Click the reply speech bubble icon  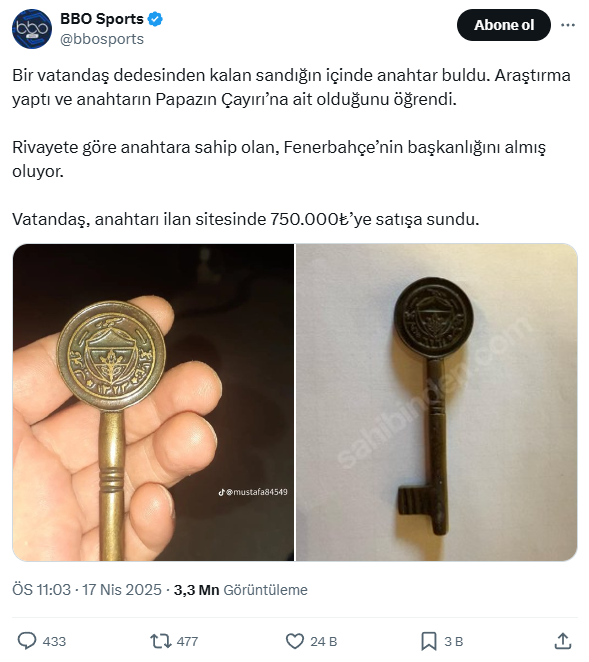point(27,641)
